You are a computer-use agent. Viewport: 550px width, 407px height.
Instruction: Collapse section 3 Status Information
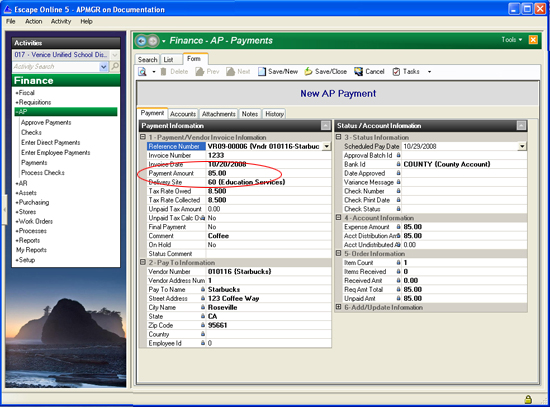click(338, 137)
